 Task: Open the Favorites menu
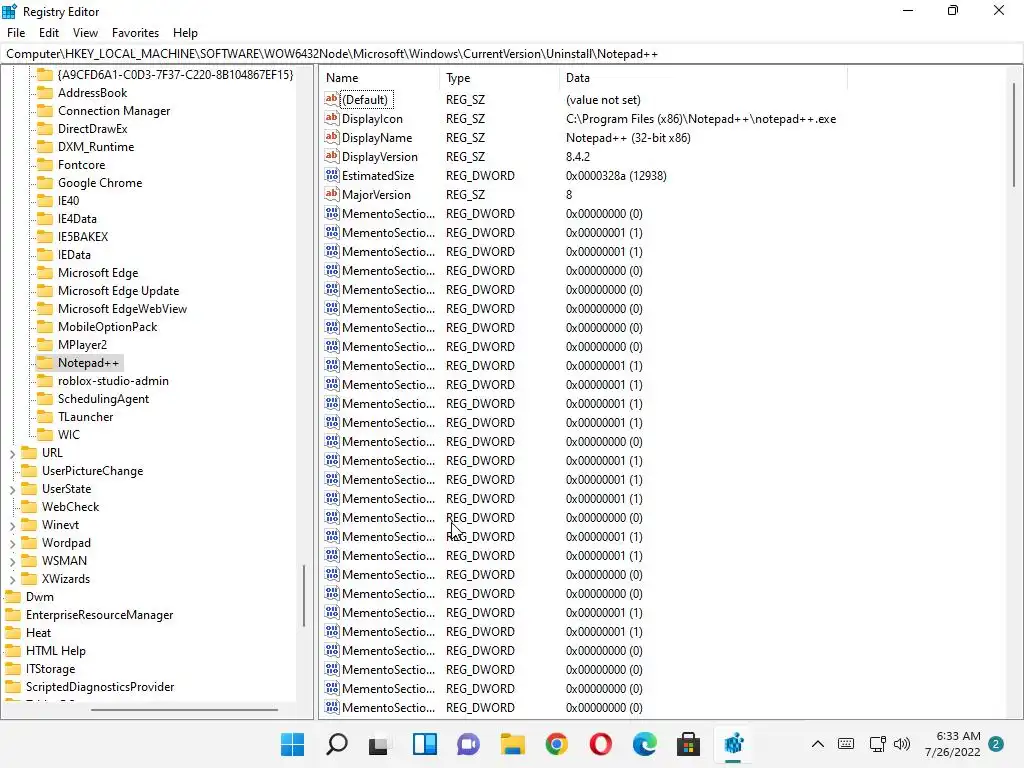pyautogui.click(x=135, y=33)
